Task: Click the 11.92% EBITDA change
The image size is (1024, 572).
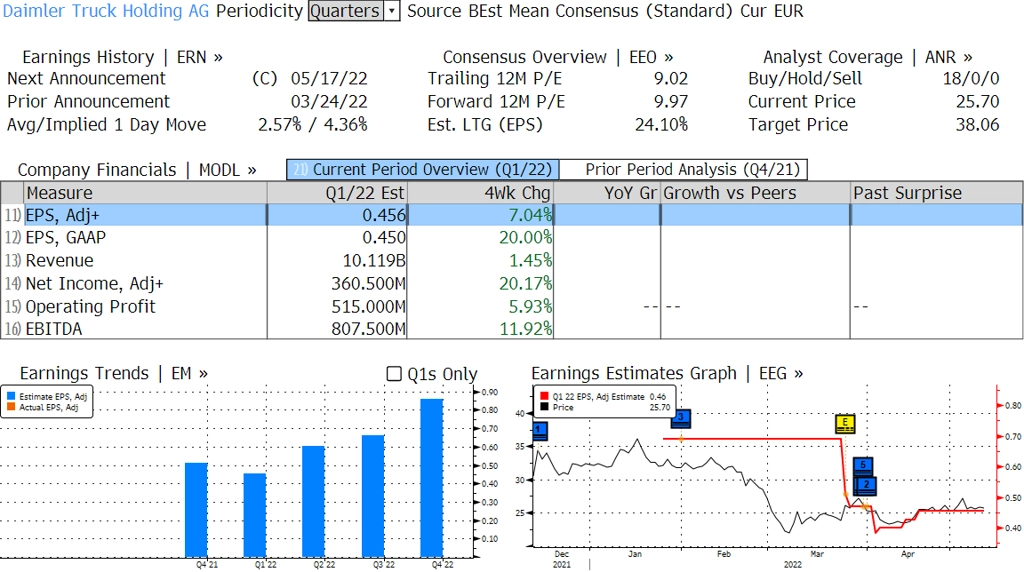Action: click(526, 328)
